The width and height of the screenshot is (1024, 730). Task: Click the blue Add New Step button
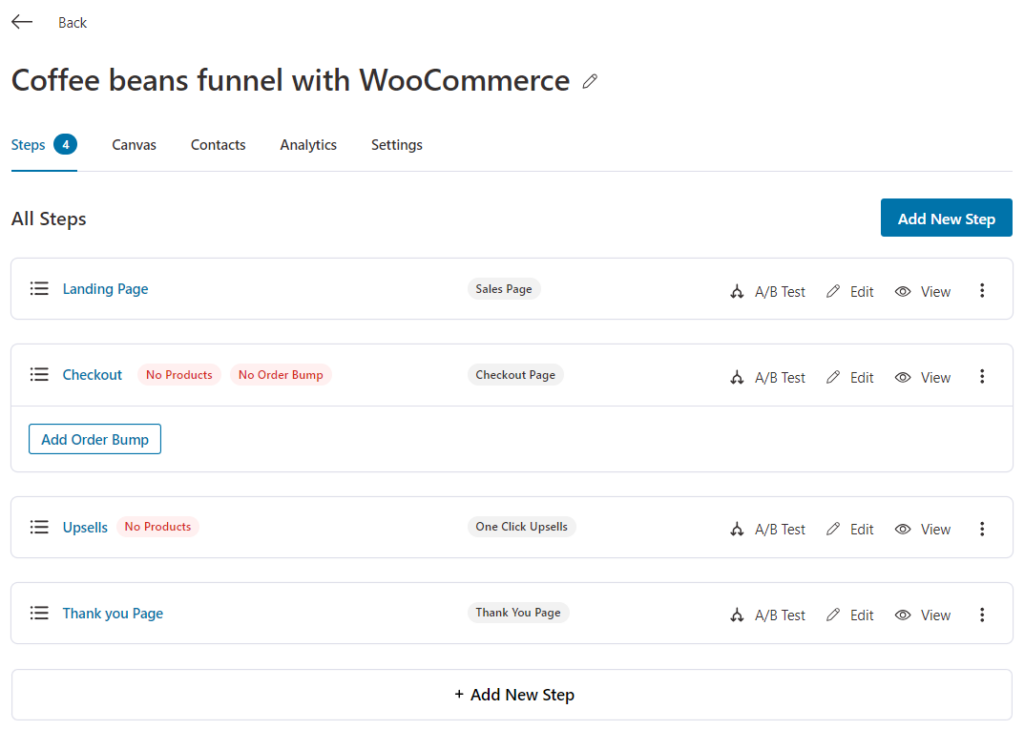pos(946,218)
